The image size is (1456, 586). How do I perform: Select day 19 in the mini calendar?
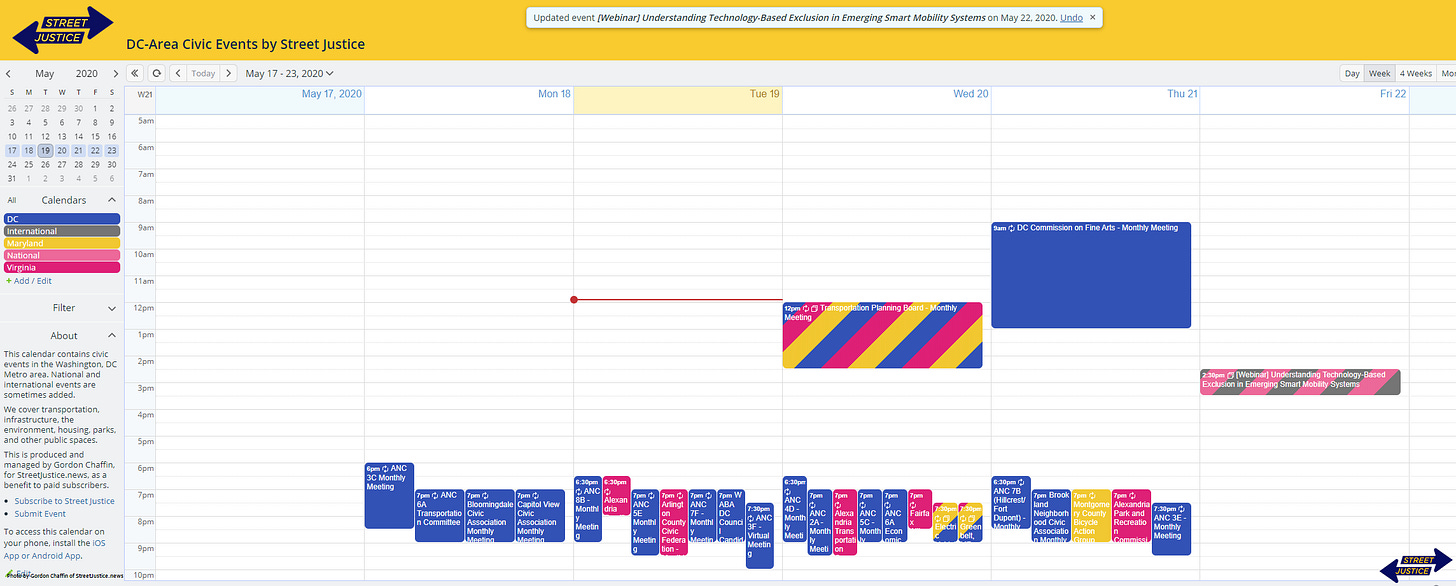[45, 150]
